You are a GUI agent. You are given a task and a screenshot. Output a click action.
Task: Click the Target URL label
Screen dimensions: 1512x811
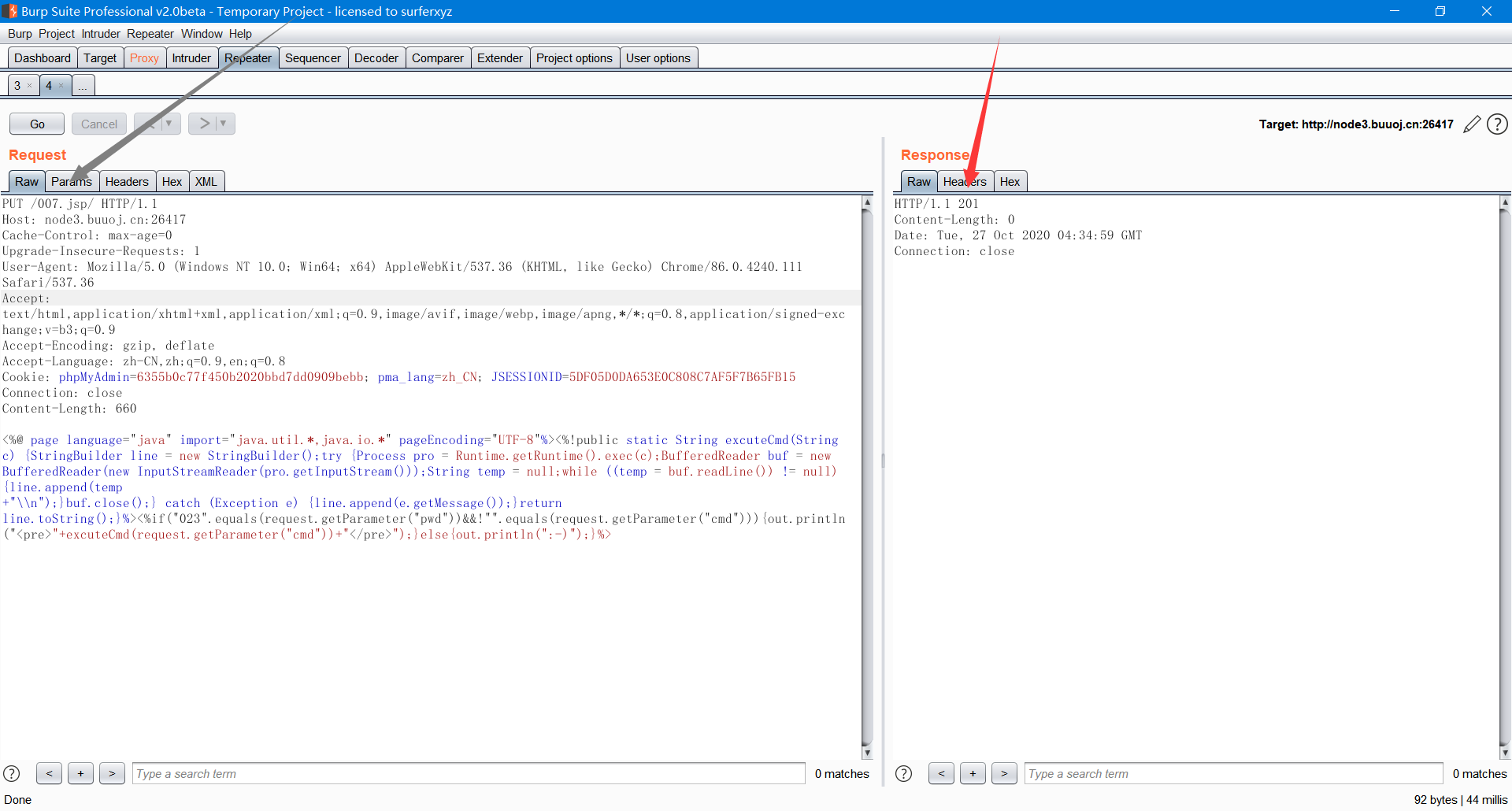click(1356, 124)
